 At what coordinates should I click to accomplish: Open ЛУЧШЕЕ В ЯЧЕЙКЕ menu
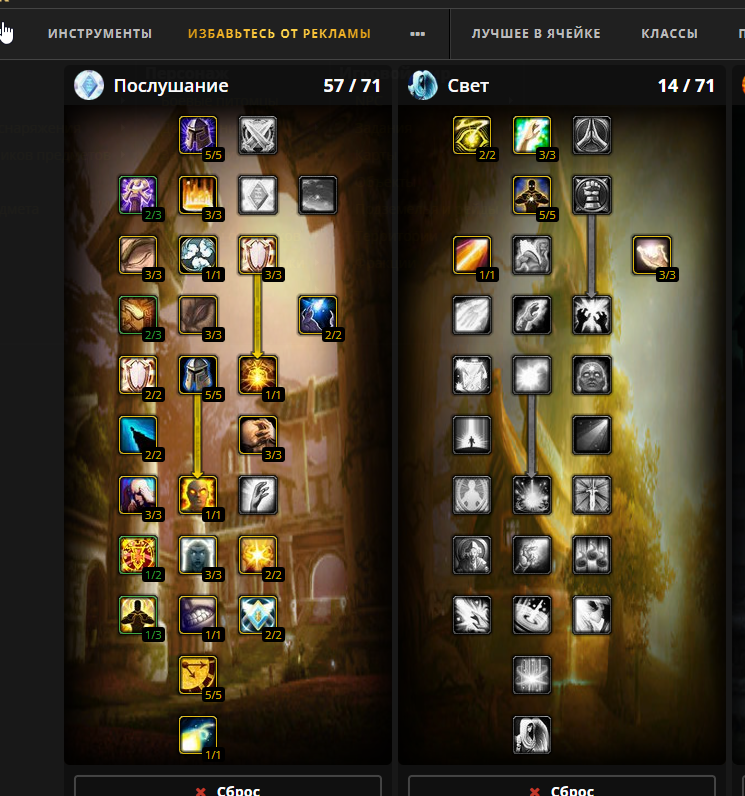[x=536, y=34]
